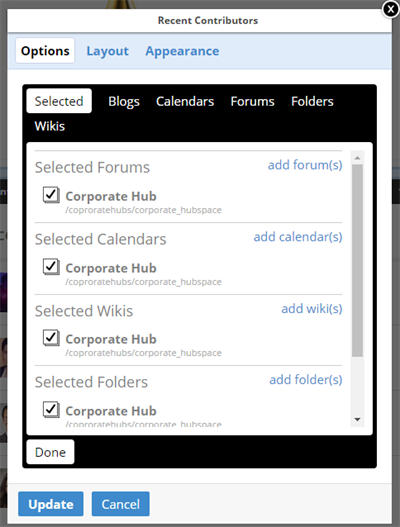Viewport: 400px width, 527px height.
Task: Close the Recent Contributors dialog
Action: [391, 9]
